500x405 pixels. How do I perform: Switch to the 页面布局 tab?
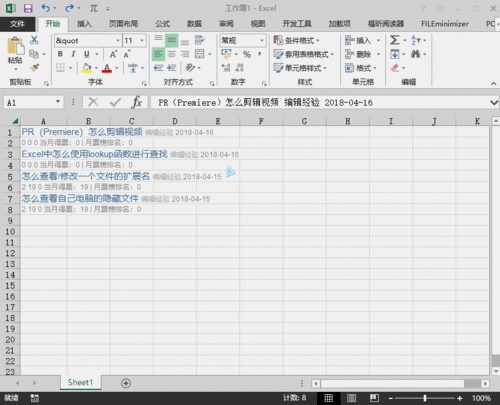coord(123,24)
